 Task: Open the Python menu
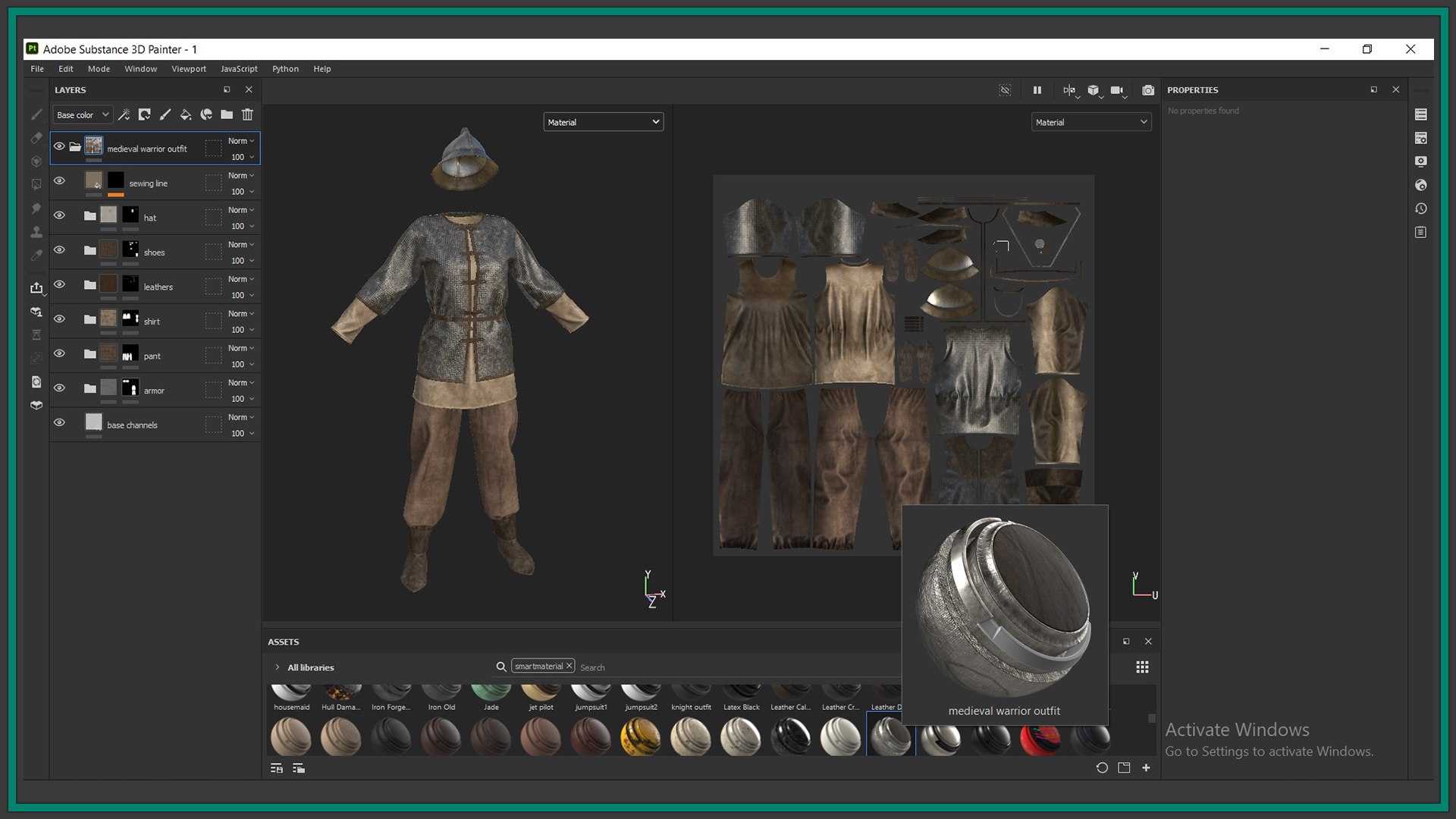point(286,69)
